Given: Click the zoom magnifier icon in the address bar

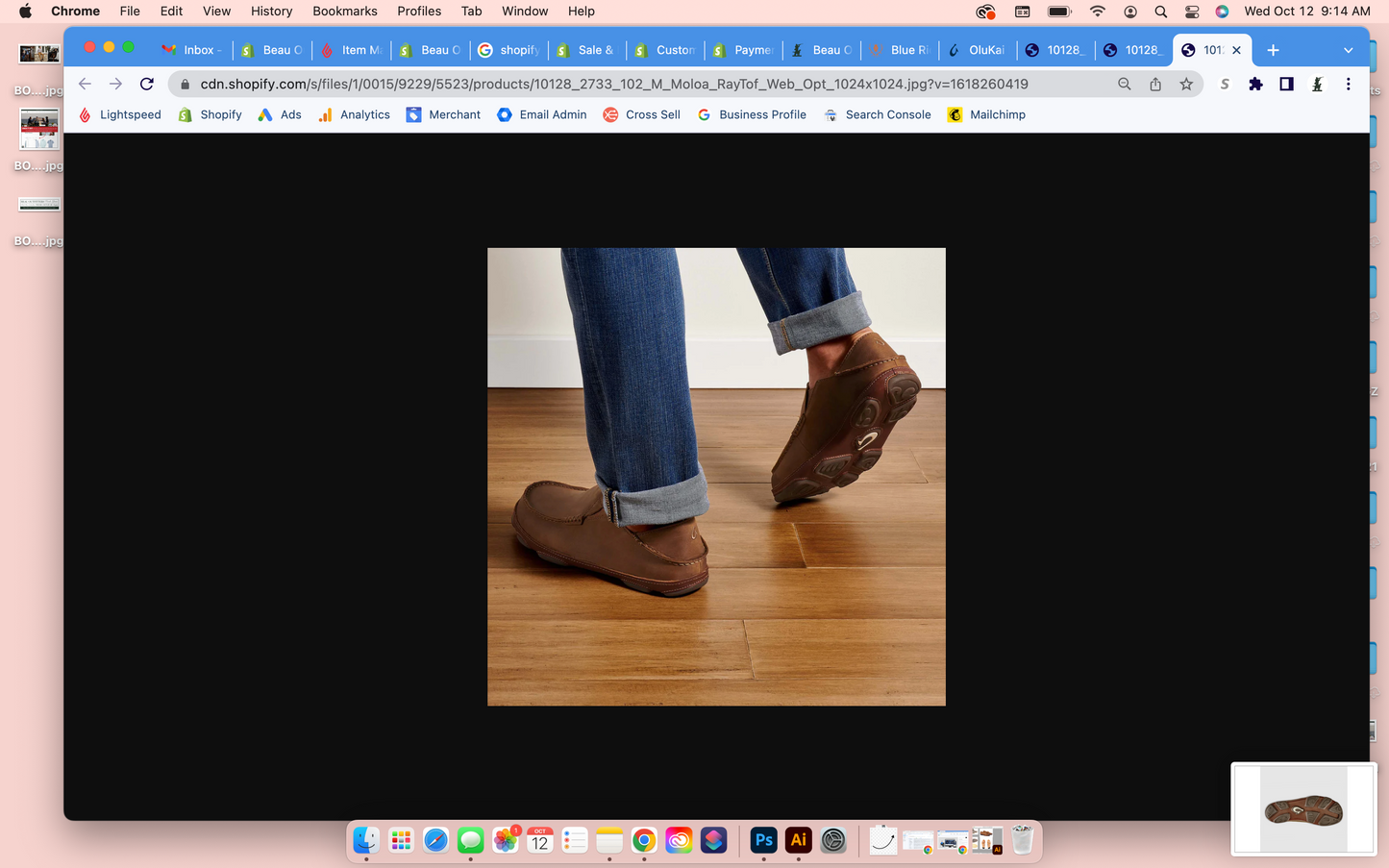Looking at the screenshot, I should click(1124, 85).
